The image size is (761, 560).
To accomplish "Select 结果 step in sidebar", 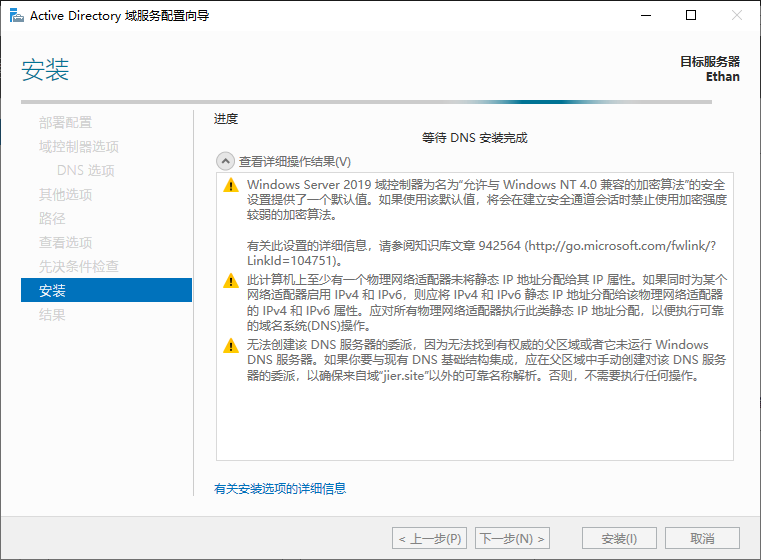I will [x=52, y=314].
